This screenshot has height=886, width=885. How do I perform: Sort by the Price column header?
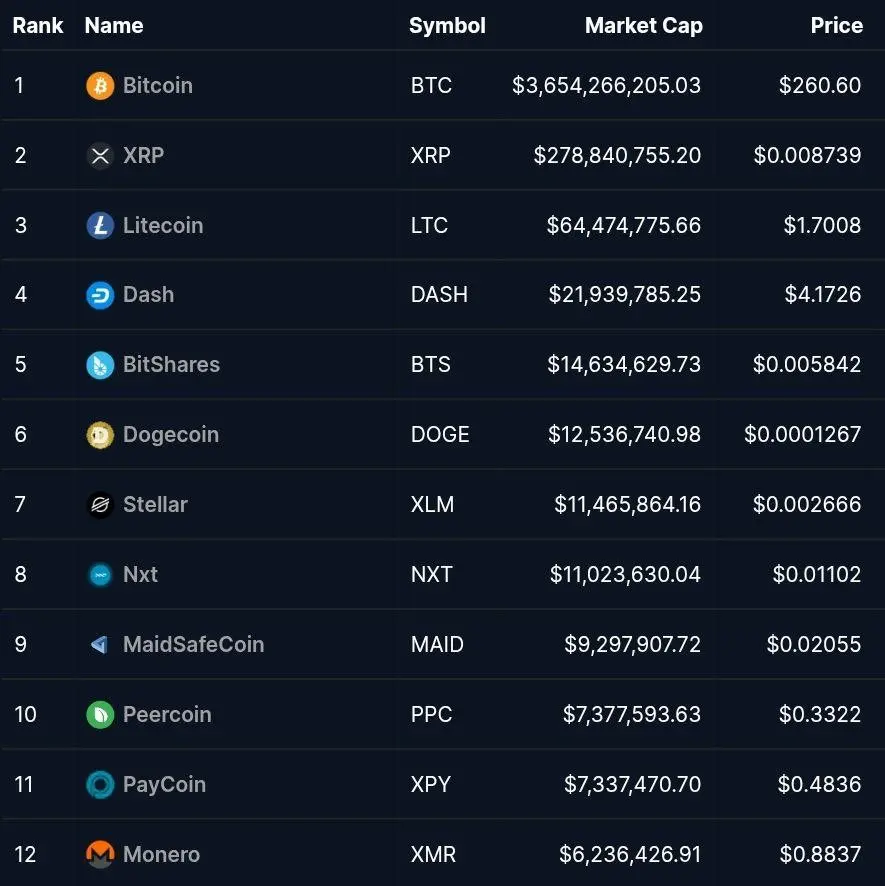coord(836,25)
